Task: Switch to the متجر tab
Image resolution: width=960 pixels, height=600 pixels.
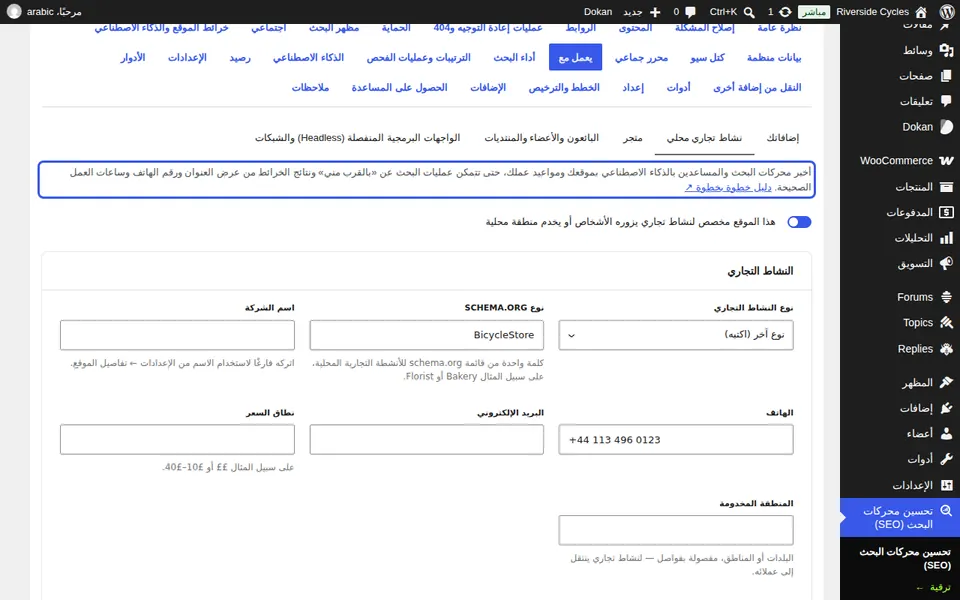Action: (x=633, y=138)
